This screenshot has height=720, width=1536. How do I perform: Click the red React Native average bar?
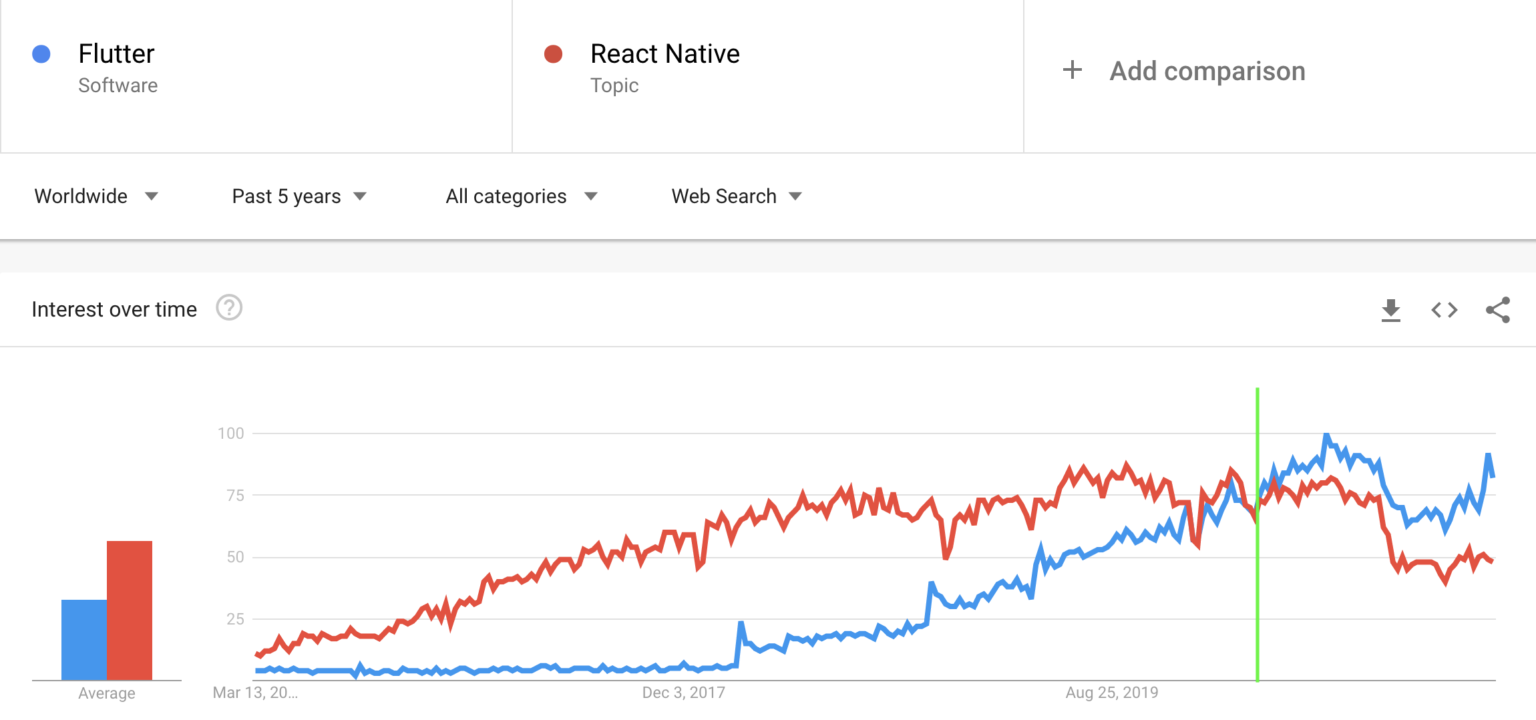pos(129,610)
